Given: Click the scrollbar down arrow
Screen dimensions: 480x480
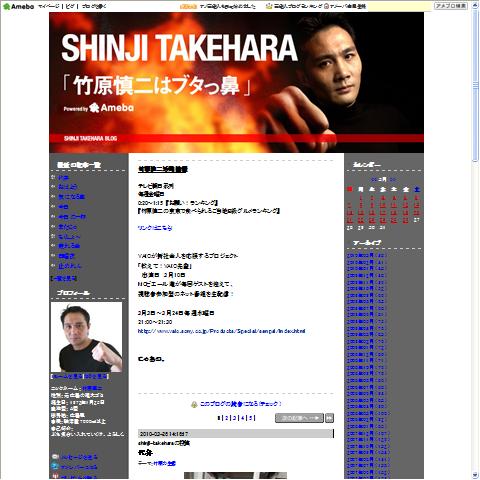Looking at the screenshot, I should click(475, 475).
